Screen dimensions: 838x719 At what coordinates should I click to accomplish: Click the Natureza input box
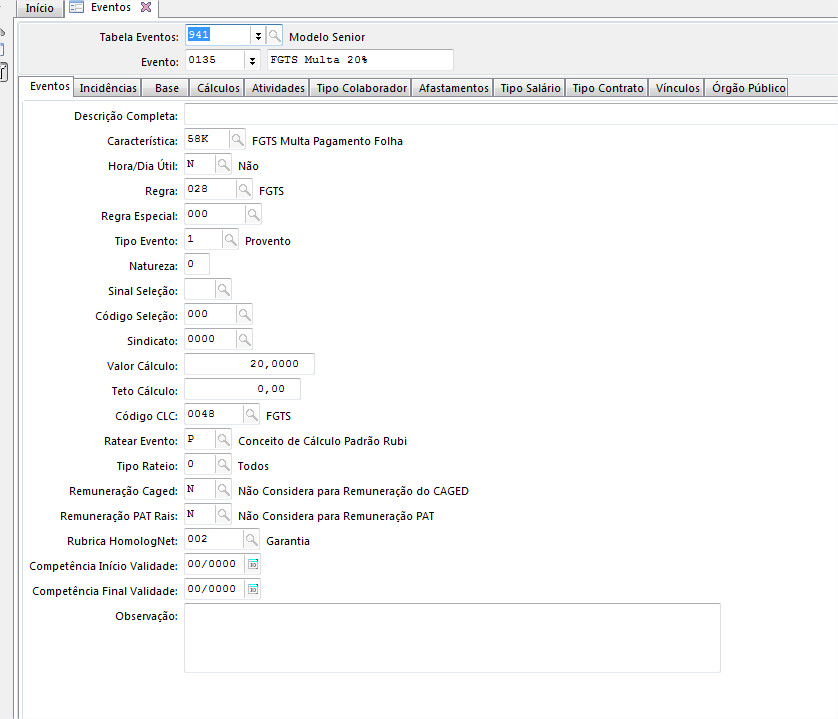coord(197,265)
